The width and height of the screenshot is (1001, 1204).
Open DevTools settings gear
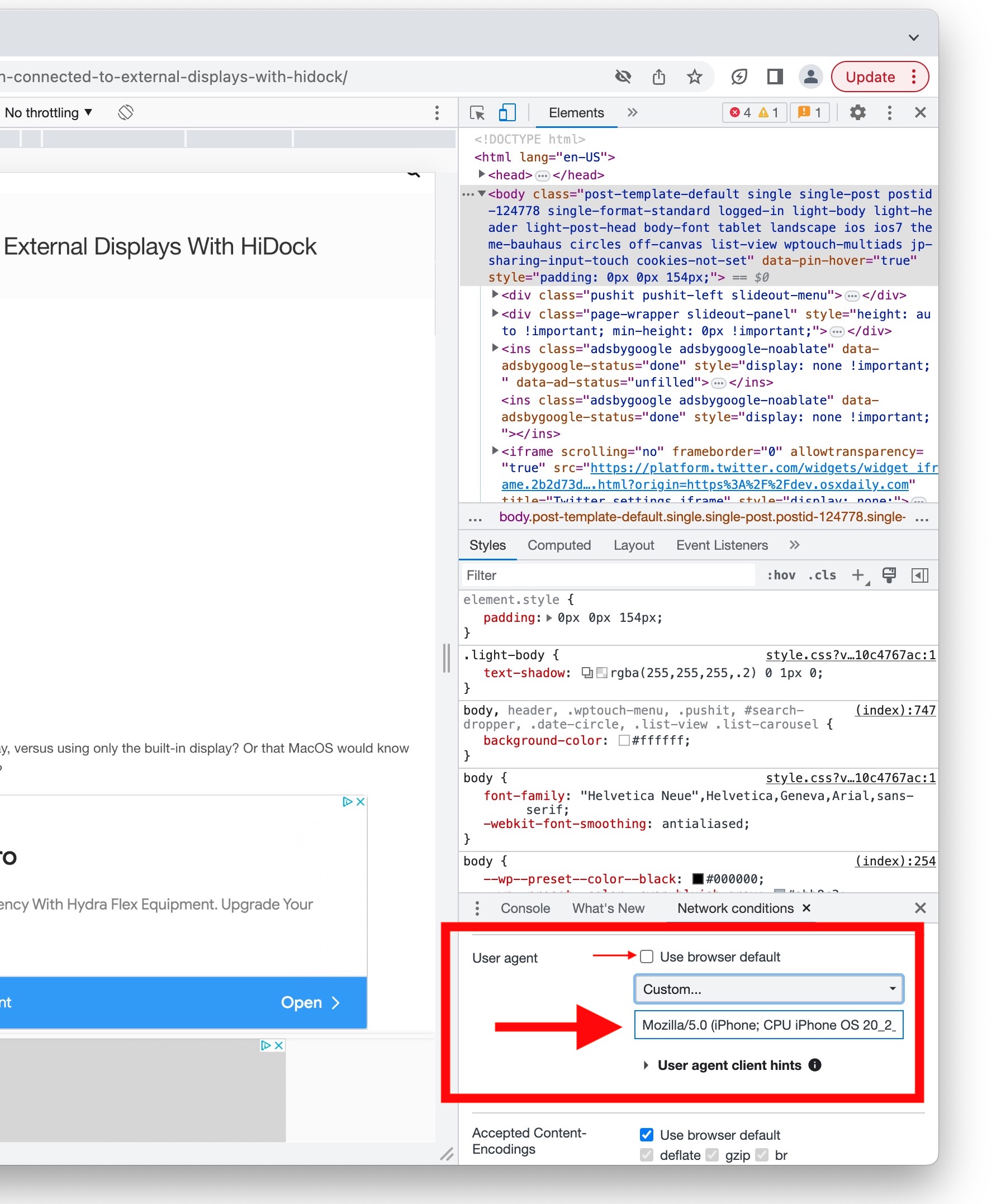(x=857, y=113)
